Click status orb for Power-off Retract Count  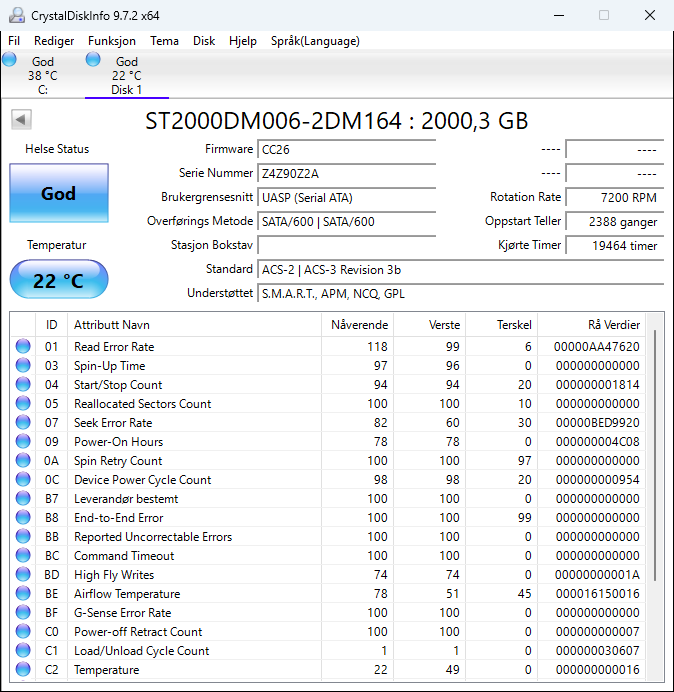tap(23, 631)
